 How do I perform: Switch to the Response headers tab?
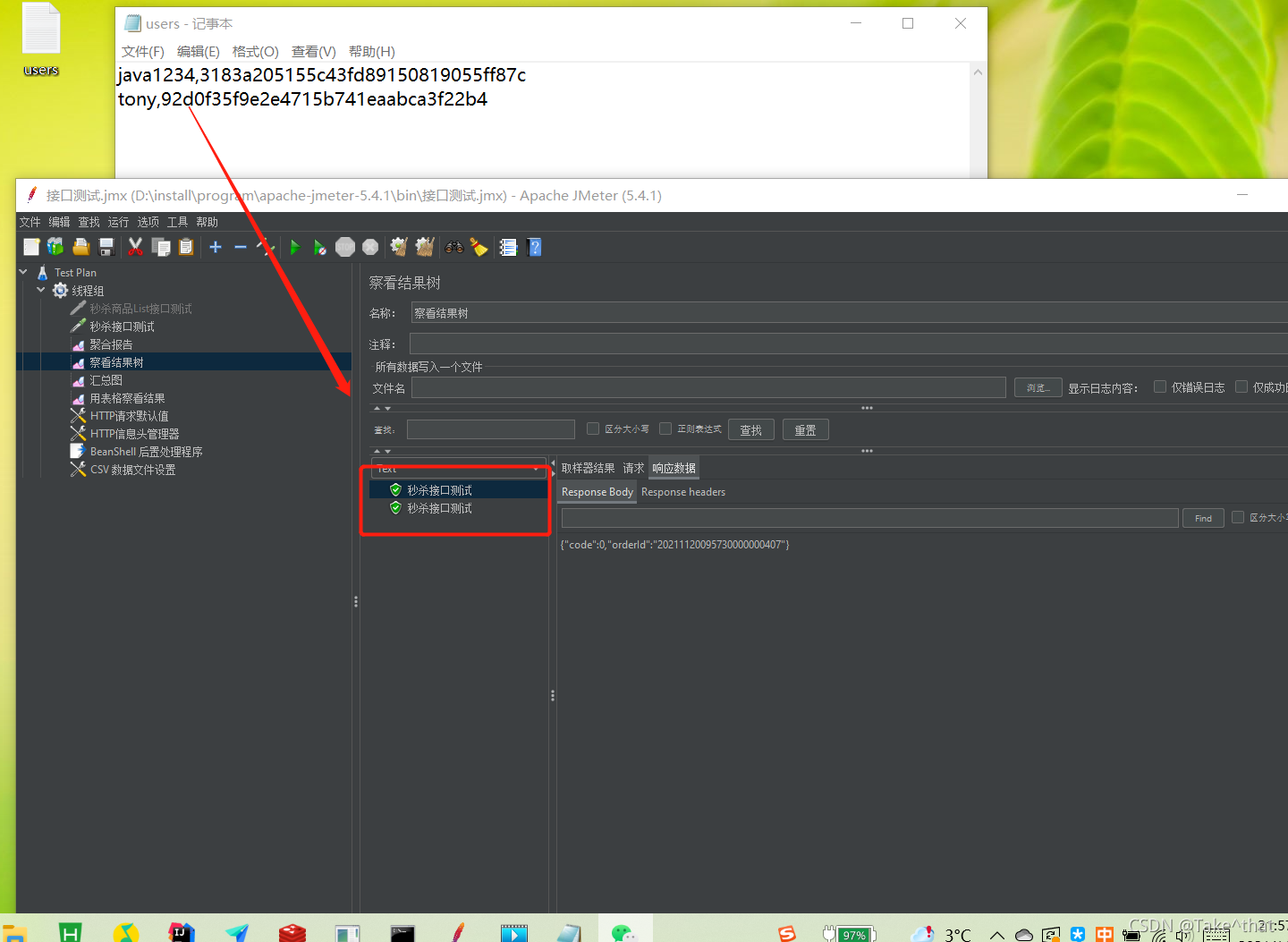click(683, 492)
